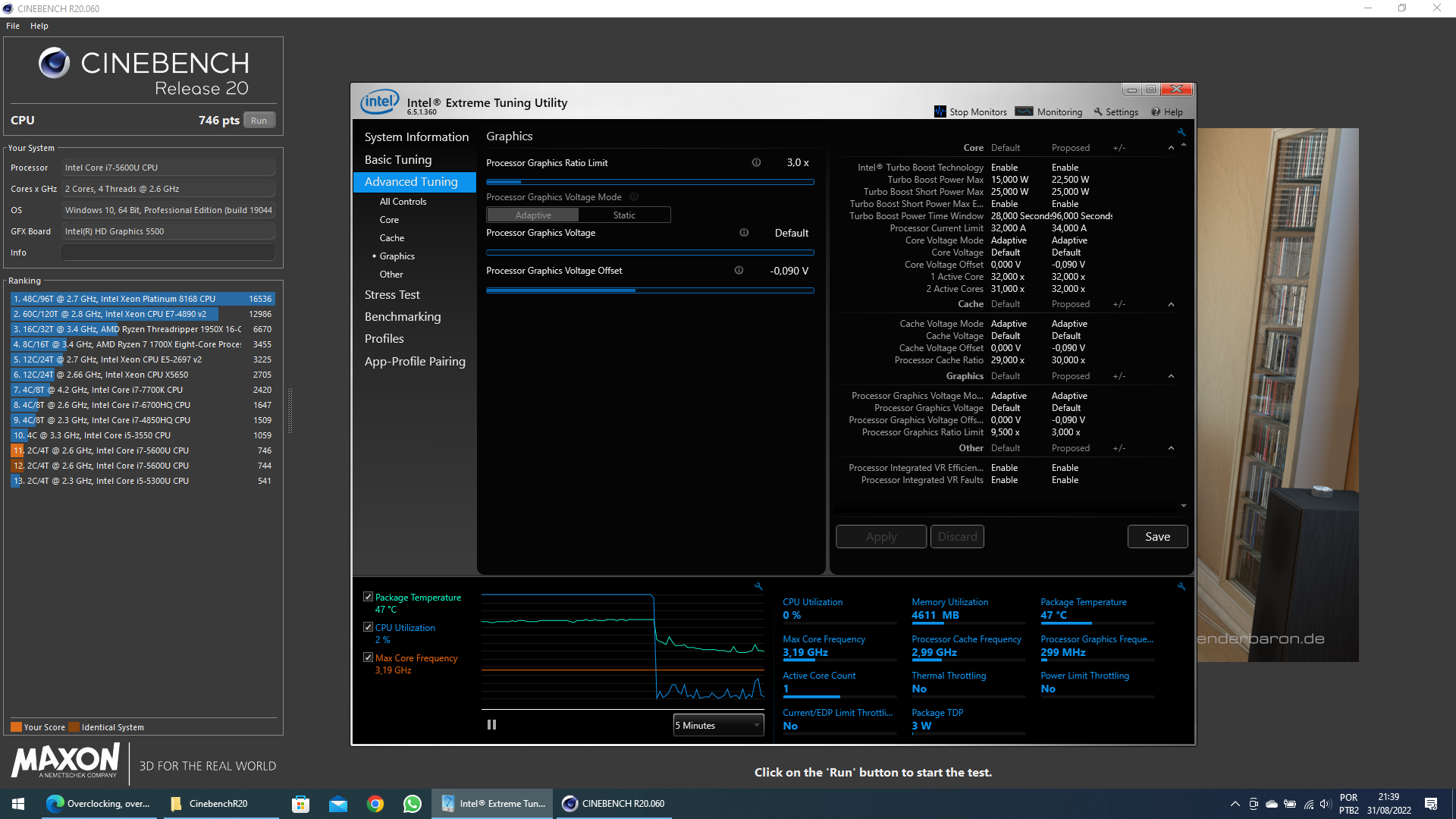Click scroll down arrow of settings table
Image resolution: width=1456 pixels, height=819 pixels.
1184,506
